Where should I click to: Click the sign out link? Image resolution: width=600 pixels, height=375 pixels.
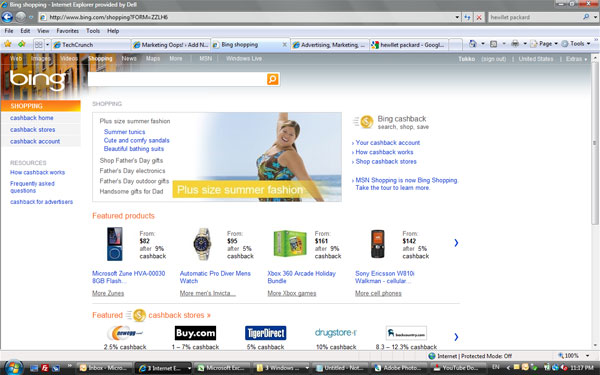coord(494,59)
